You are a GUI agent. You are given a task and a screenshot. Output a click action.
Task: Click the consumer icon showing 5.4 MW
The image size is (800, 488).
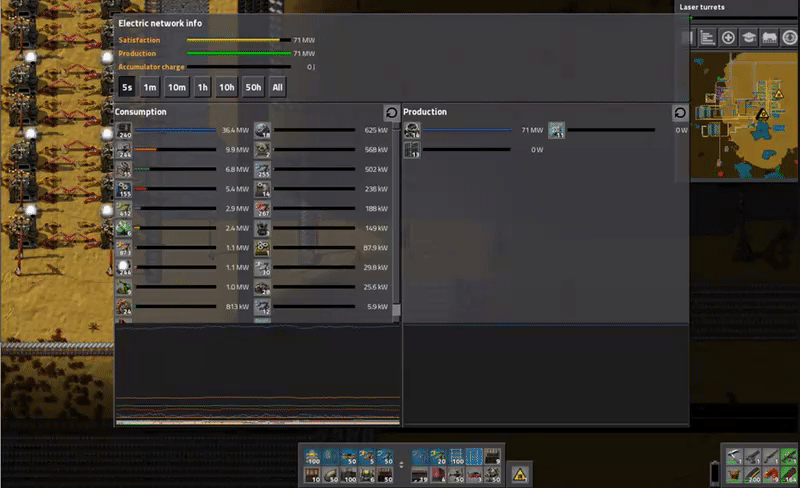click(x=123, y=189)
